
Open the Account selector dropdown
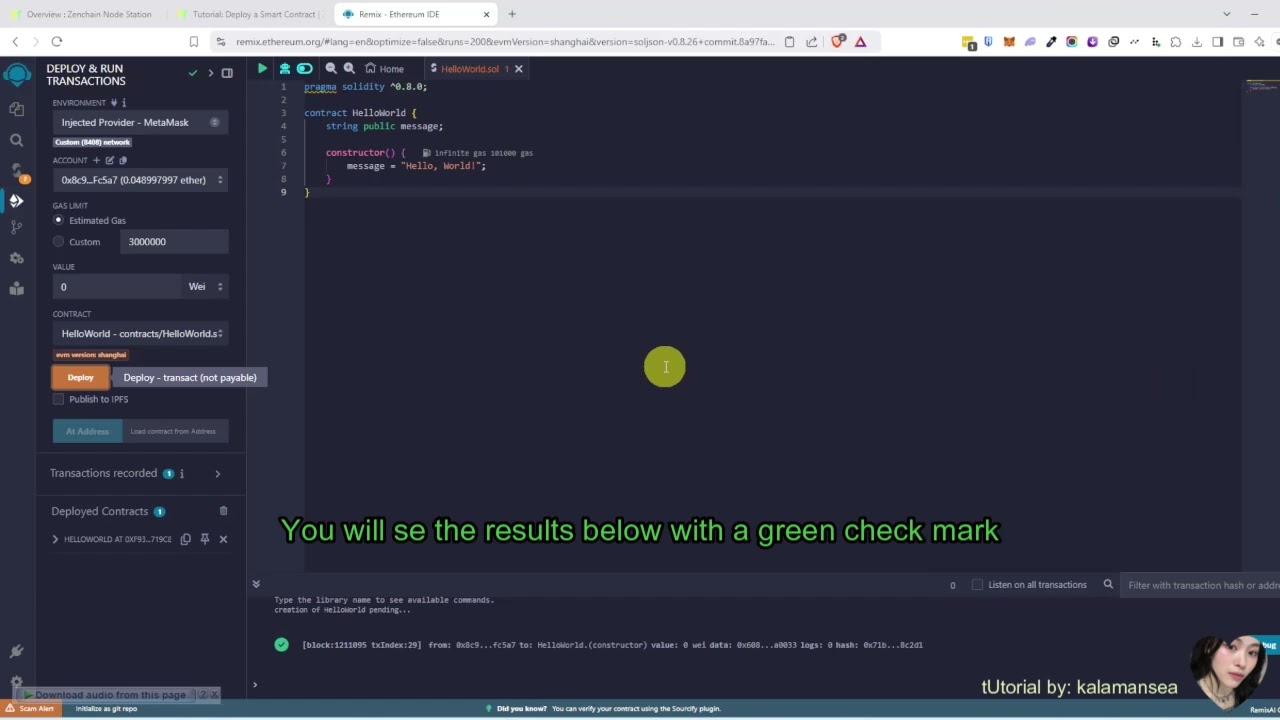[141, 180]
